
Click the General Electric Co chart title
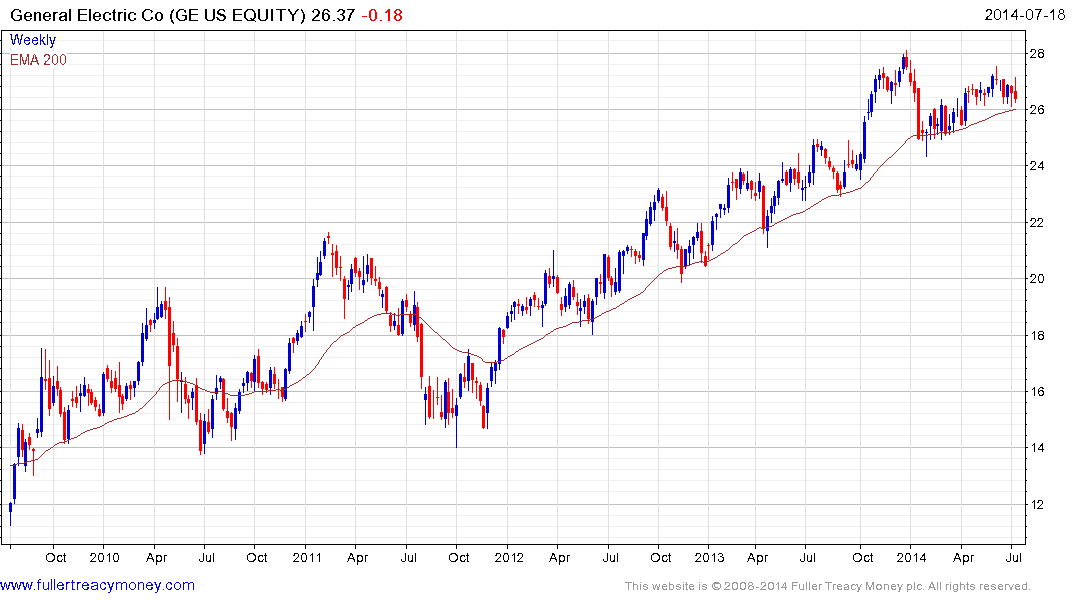[x=158, y=15]
